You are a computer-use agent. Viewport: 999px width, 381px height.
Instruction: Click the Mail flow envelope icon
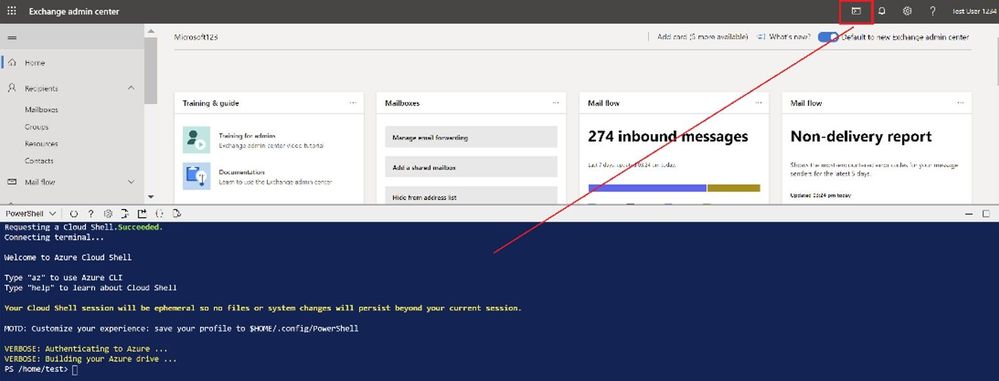[x=12, y=182]
